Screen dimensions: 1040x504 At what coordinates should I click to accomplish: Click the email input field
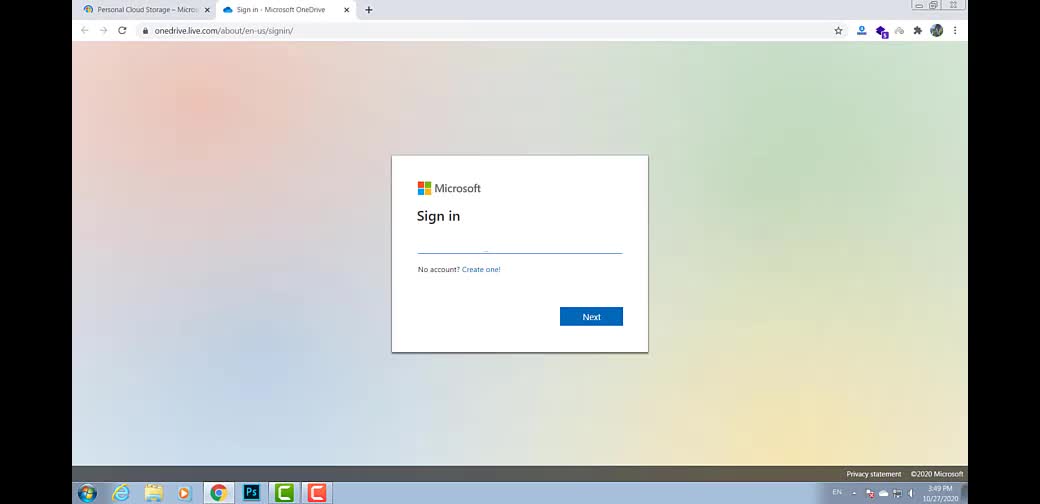[x=519, y=245]
